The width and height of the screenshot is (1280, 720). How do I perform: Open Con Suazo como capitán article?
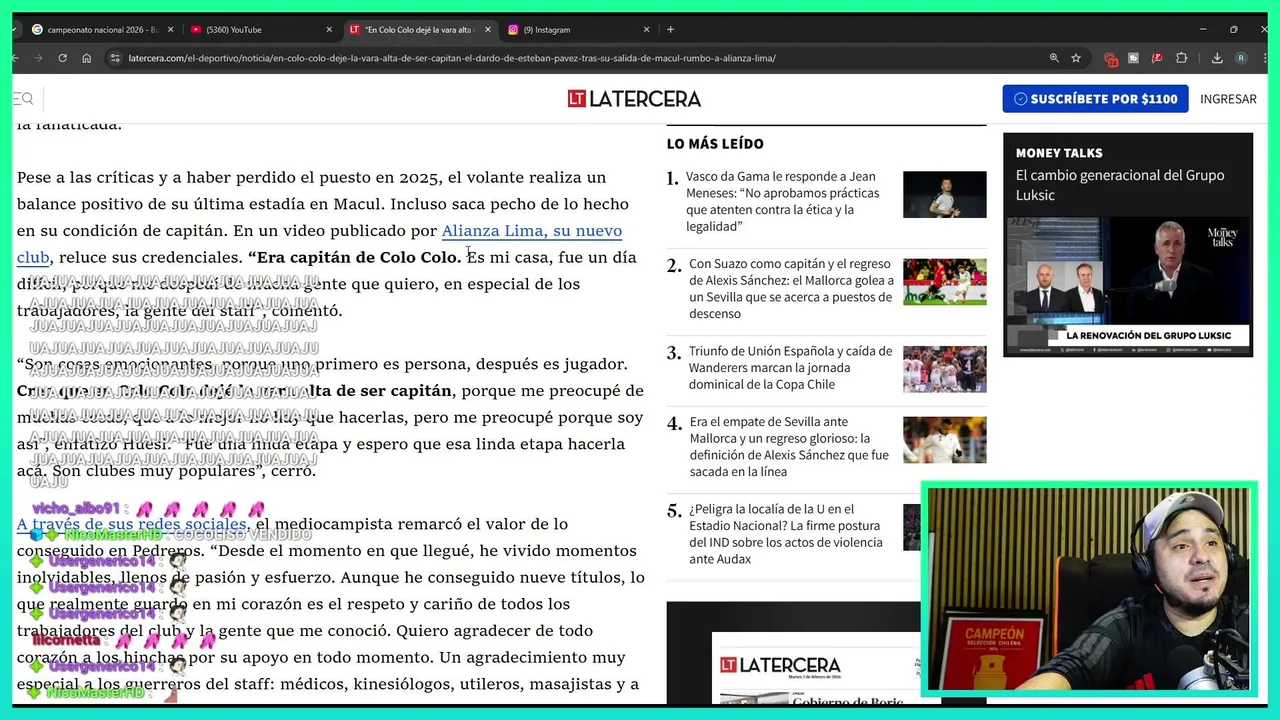pyautogui.click(x=791, y=289)
